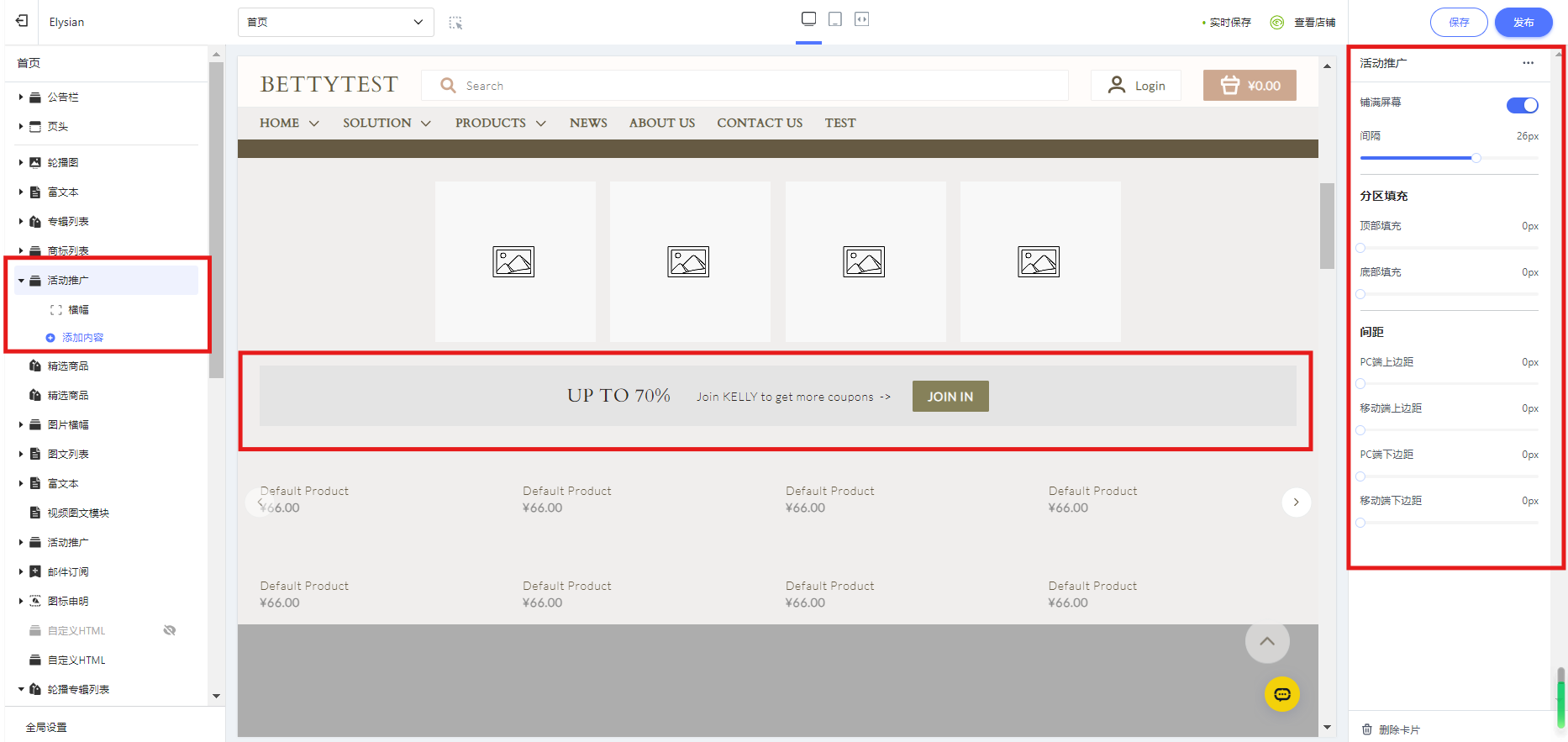The width and height of the screenshot is (1568, 742).
Task: Switch to desktop preview icon
Action: pyautogui.click(x=808, y=19)
